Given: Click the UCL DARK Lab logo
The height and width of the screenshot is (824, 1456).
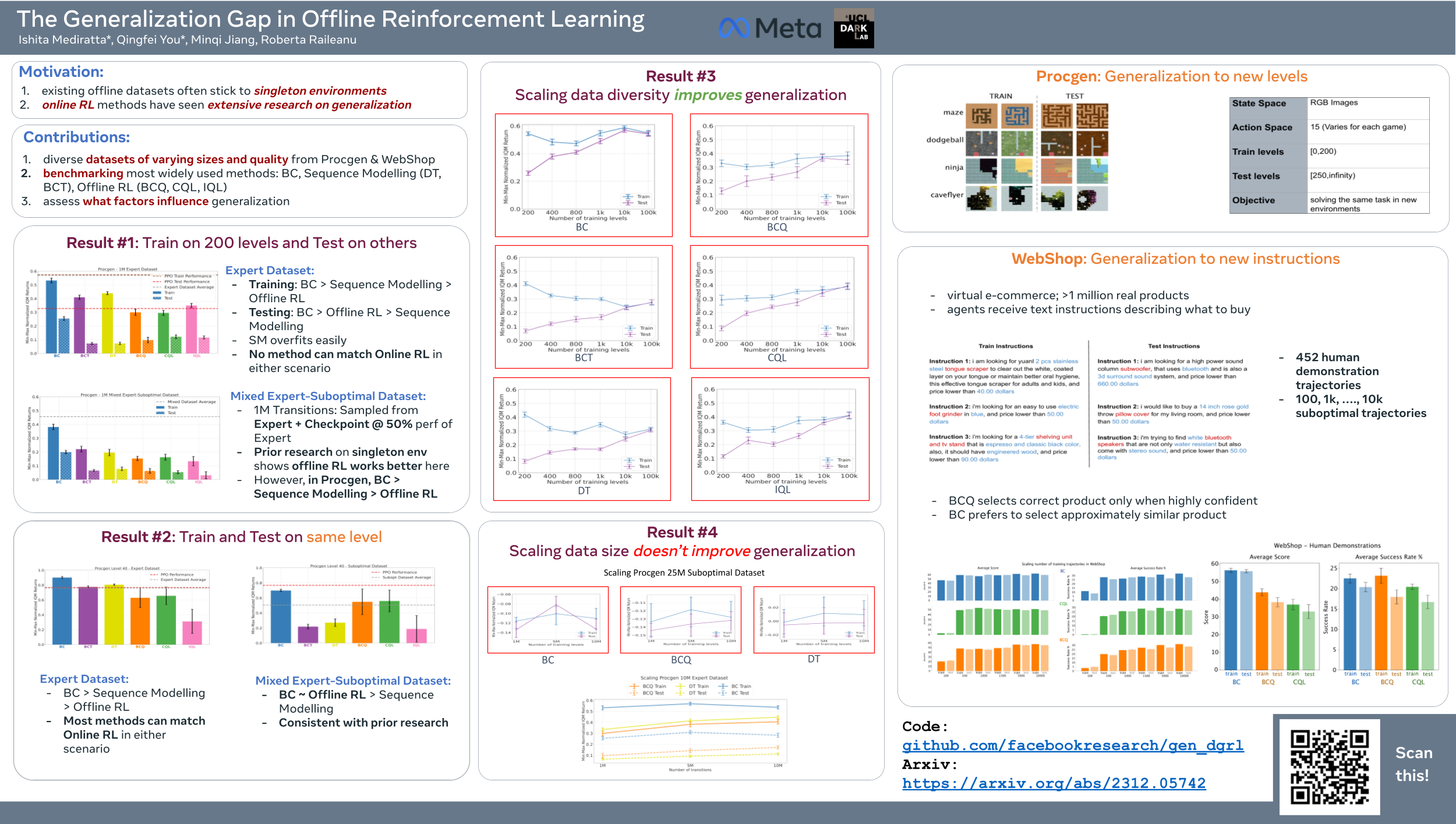Looking at the screenshot, I should [x=853, y=28].
